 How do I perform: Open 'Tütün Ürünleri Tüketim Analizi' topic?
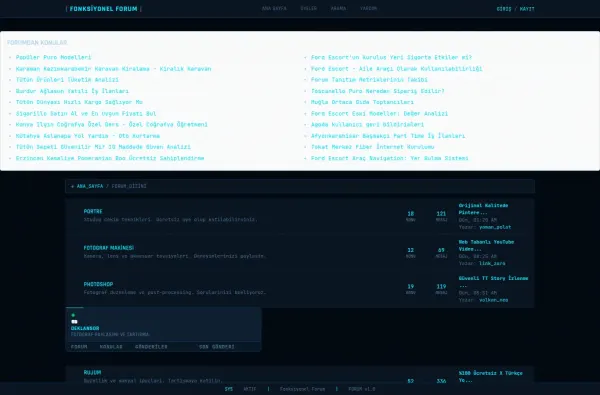pyautogui.click(x=67, y=80)
